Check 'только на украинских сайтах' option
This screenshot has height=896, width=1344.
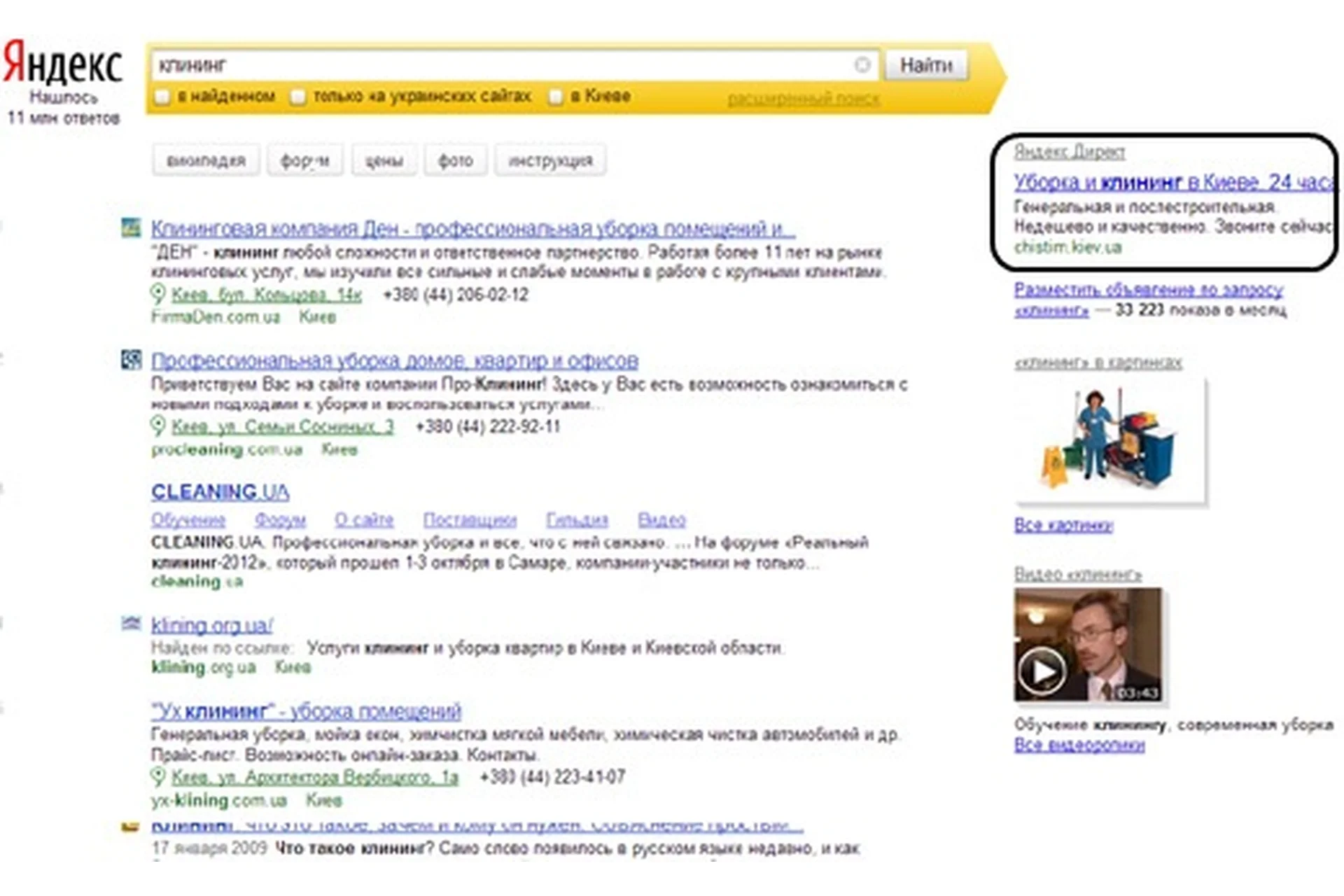point(298,97)
